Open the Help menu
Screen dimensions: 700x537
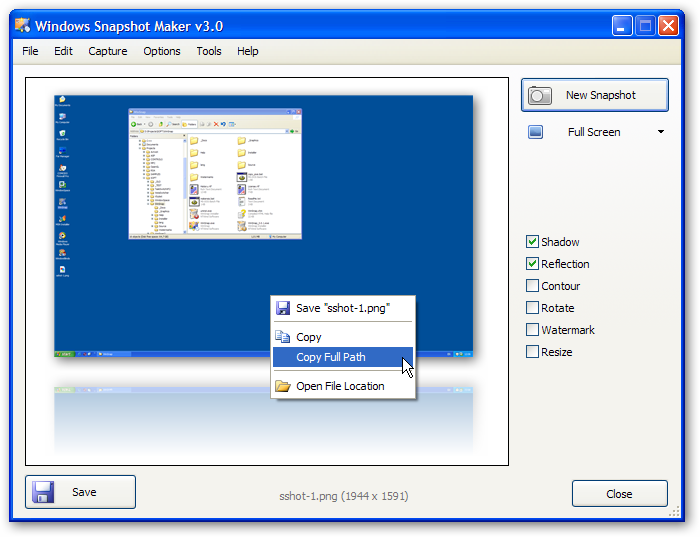248,51
